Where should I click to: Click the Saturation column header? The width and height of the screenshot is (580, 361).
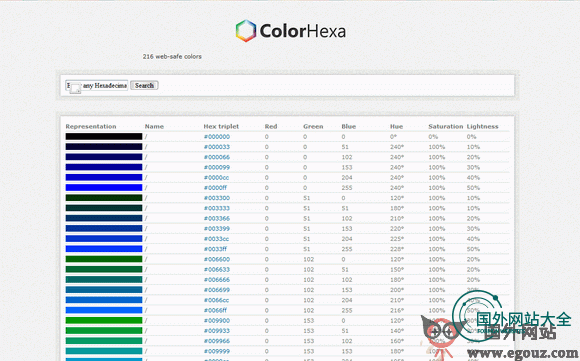446,126
